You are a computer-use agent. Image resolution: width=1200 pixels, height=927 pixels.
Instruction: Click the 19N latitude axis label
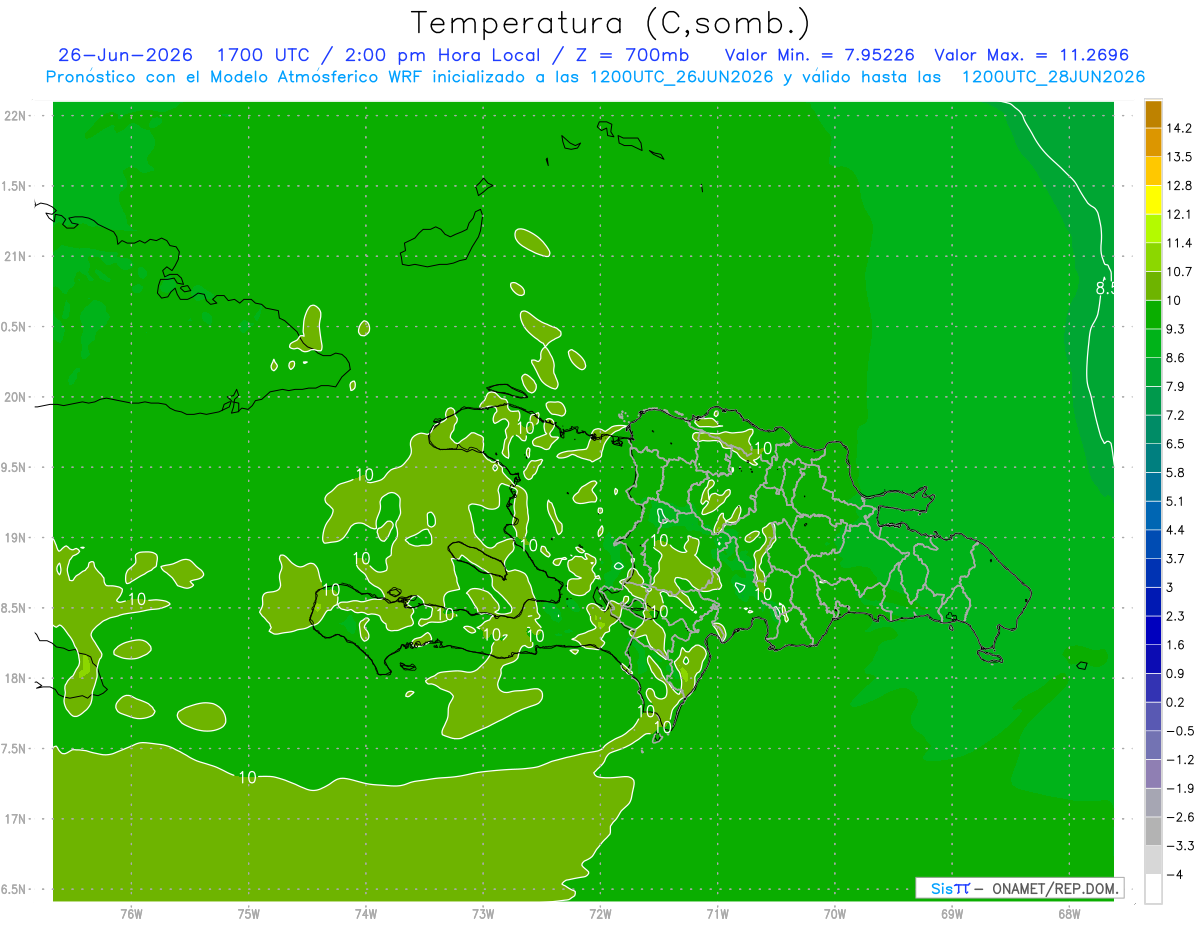coord(16,538)
